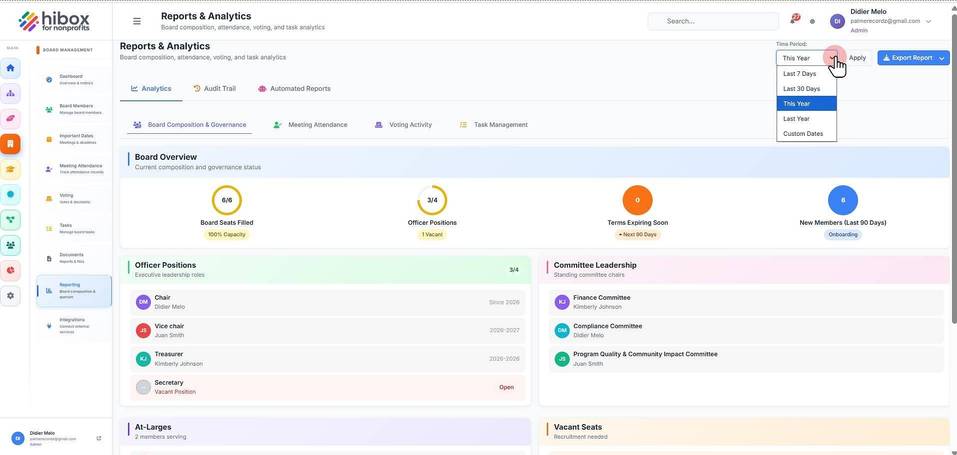Open Meeting Attendance in sidebar menu
957x455 pixels.
point(73,169)
